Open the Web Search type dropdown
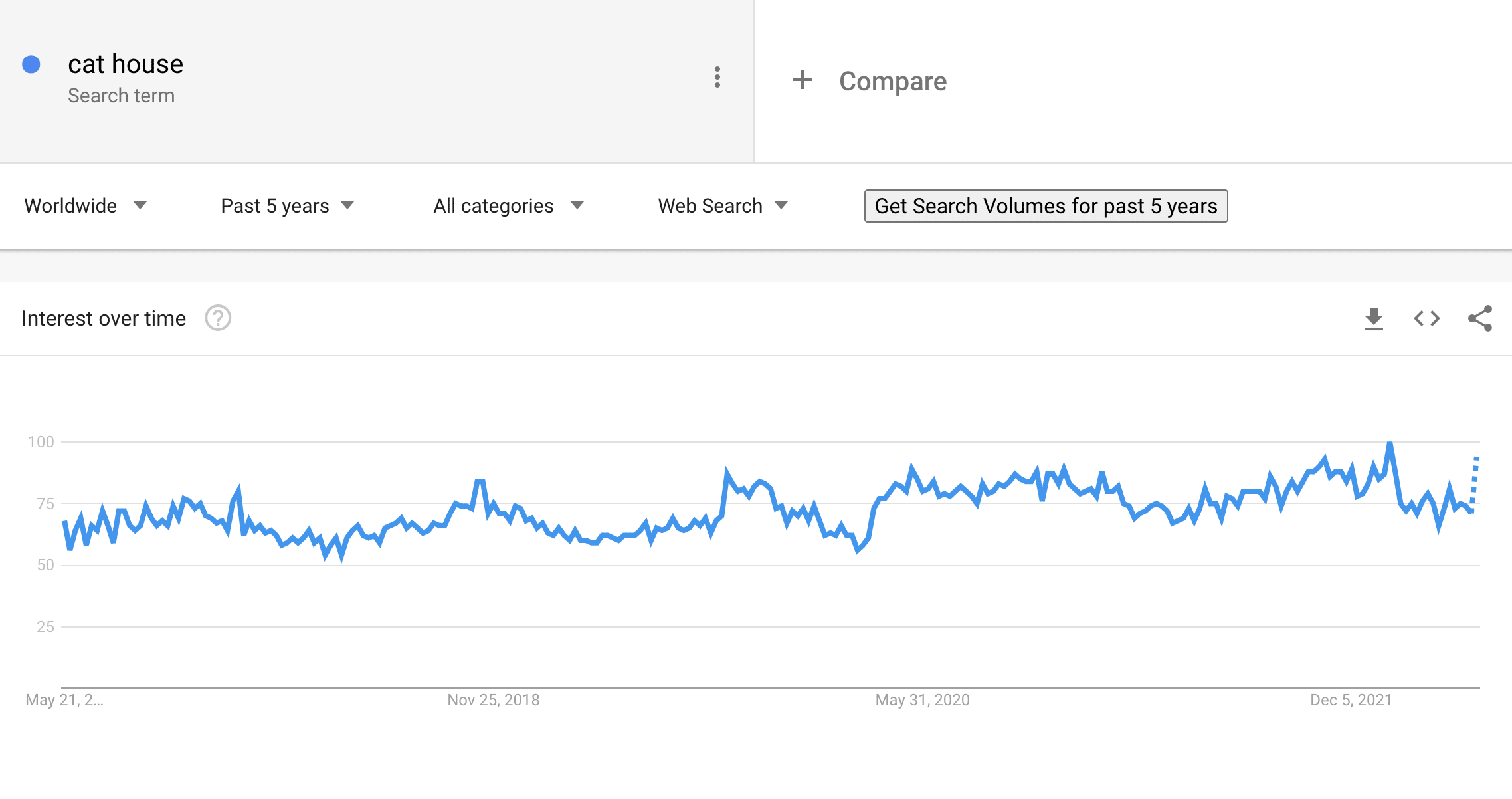1512x799 pixels. (723, 206)
